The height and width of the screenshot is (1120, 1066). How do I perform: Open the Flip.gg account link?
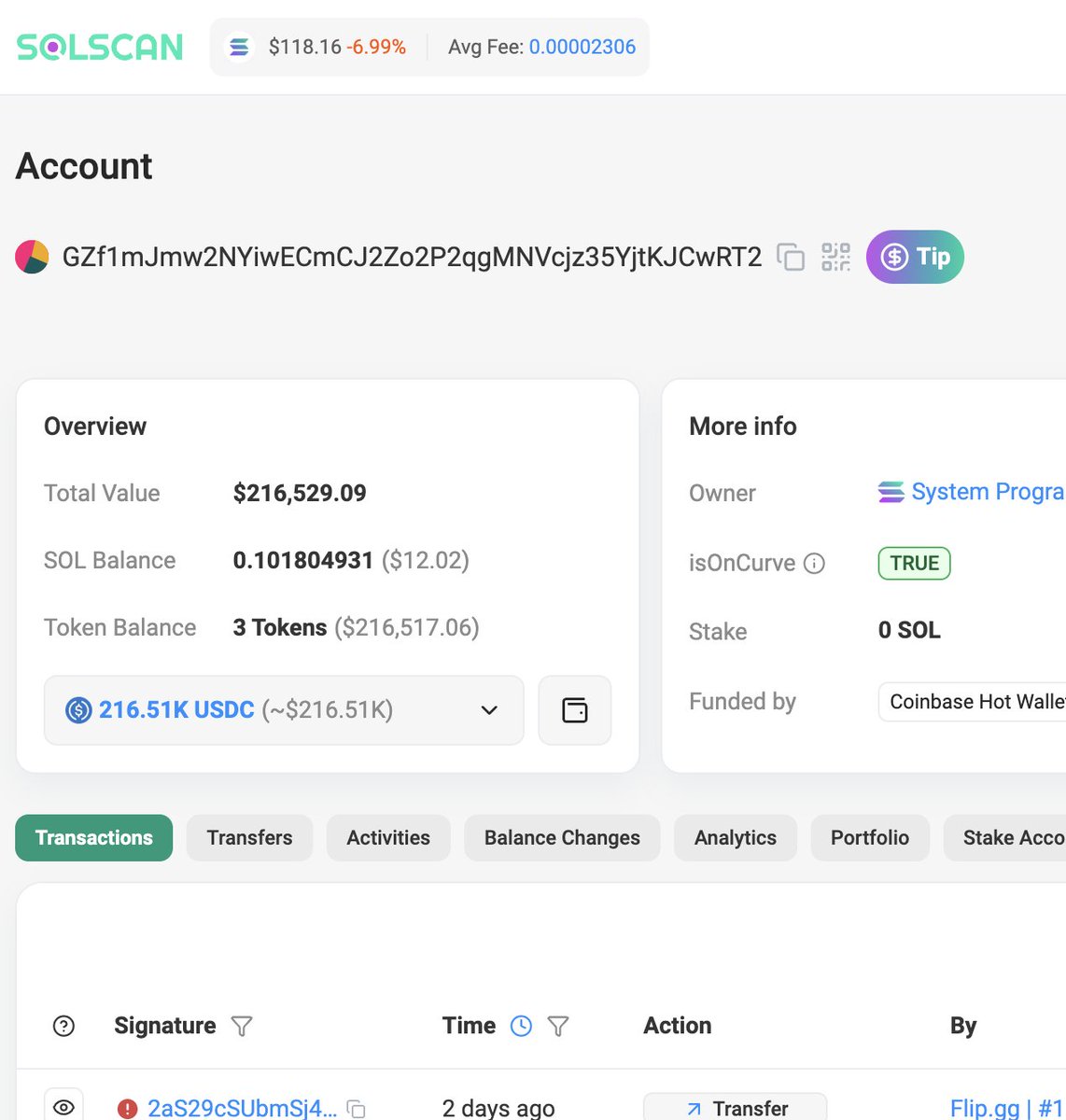click(x=1007, y=1109)
